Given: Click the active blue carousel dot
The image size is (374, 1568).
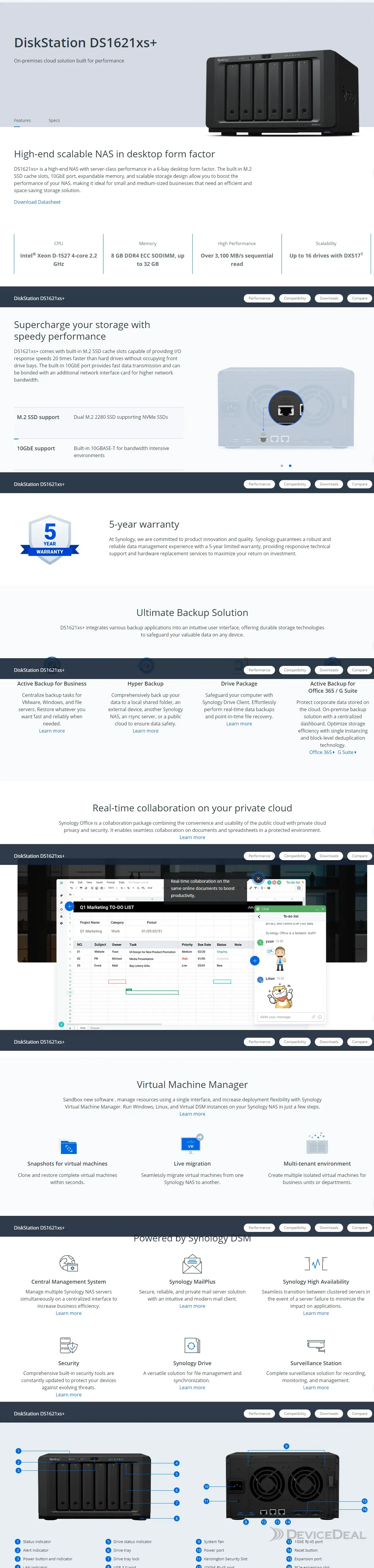Looking at the screenshot, I should pos(290,466).
